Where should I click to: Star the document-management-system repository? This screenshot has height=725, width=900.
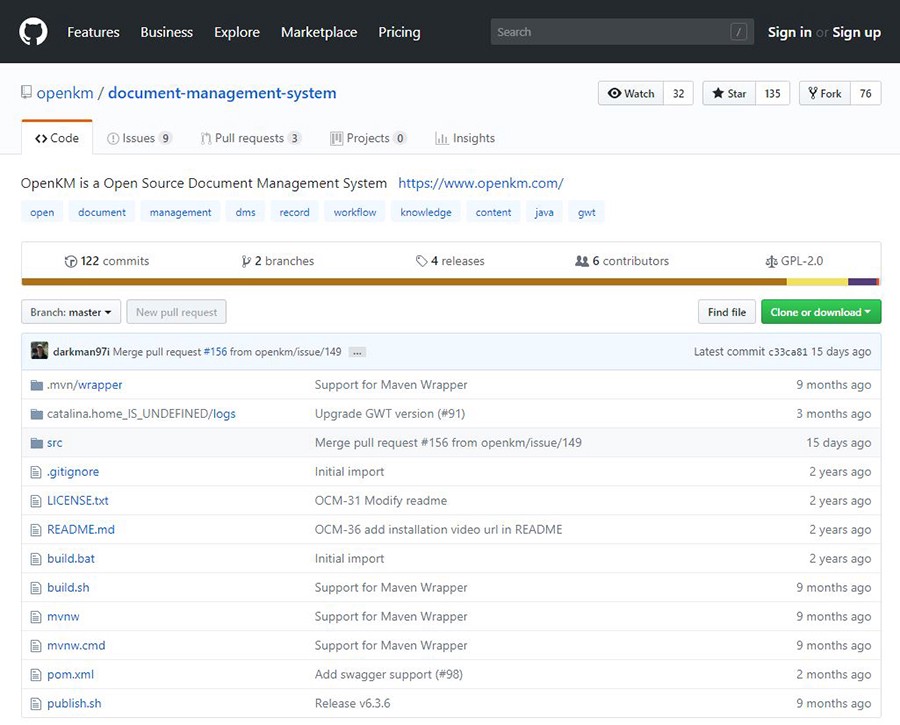729,94
